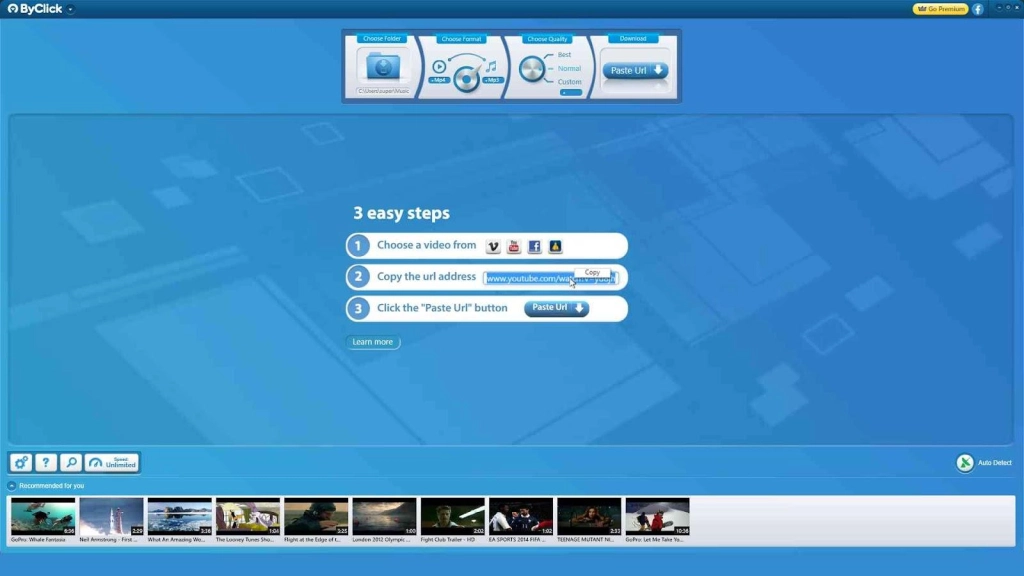Switch to the Choose Quality section

pos(547,38)
